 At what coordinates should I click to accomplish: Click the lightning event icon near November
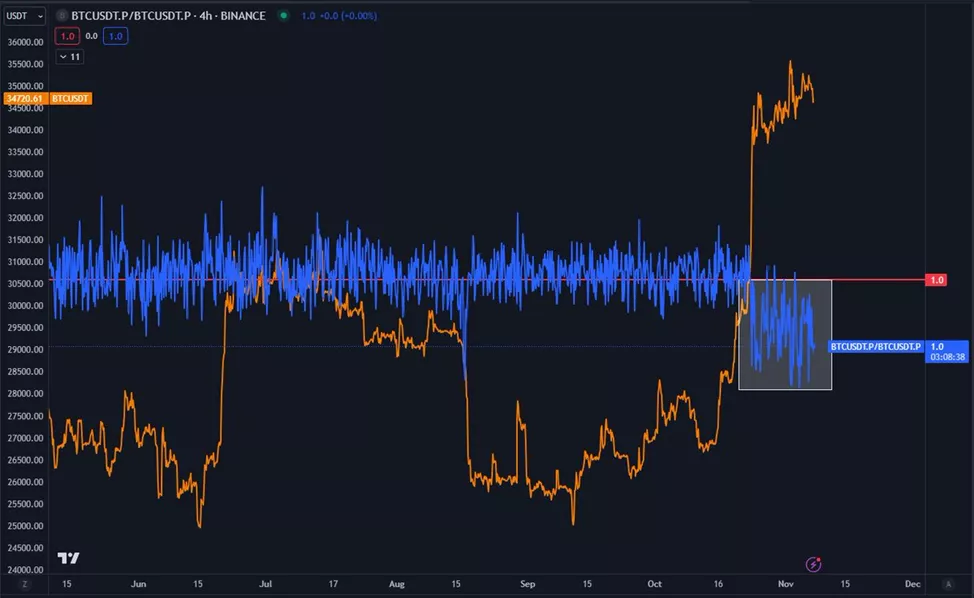(813, 564)
